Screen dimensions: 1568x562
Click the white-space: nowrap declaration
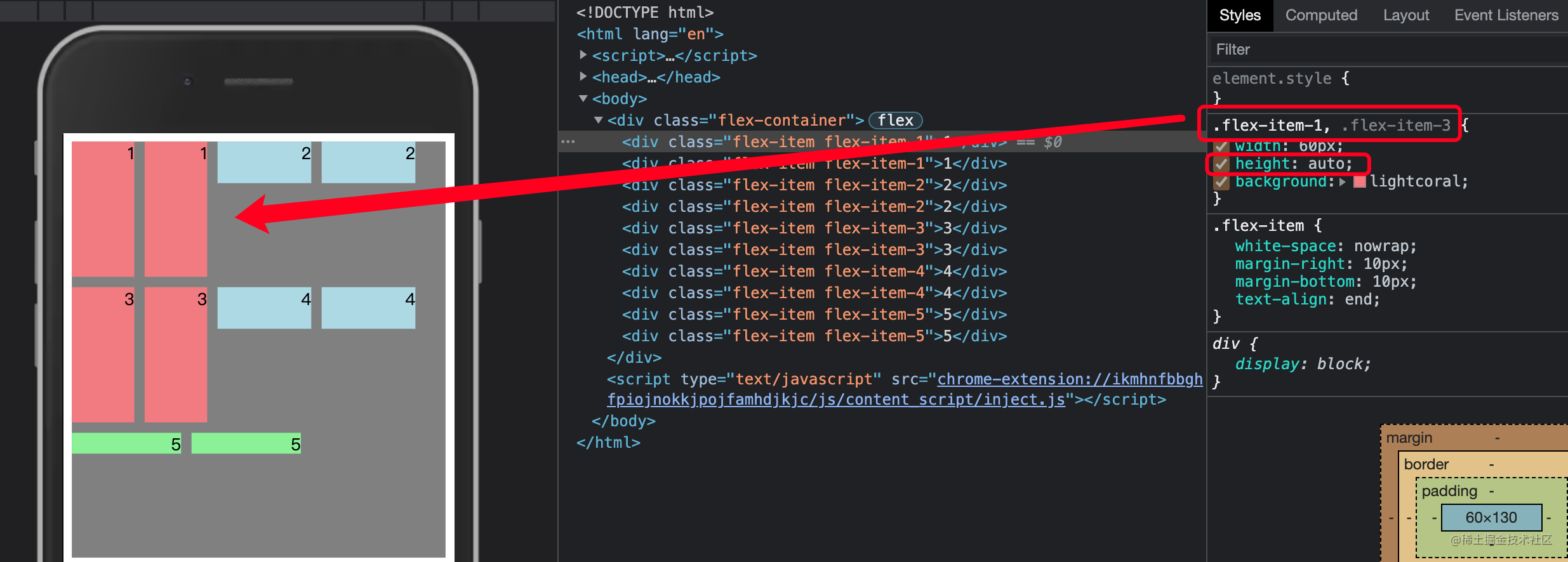tap(1325, 245)
